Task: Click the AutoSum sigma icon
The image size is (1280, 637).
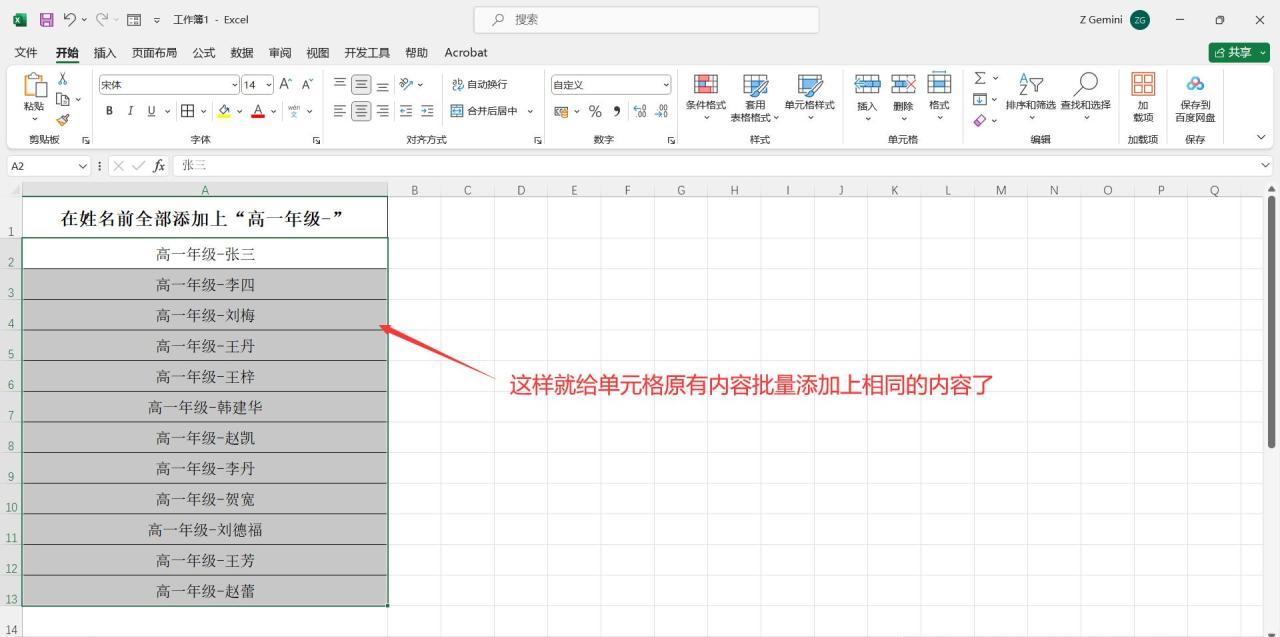Action: (980, 78)
